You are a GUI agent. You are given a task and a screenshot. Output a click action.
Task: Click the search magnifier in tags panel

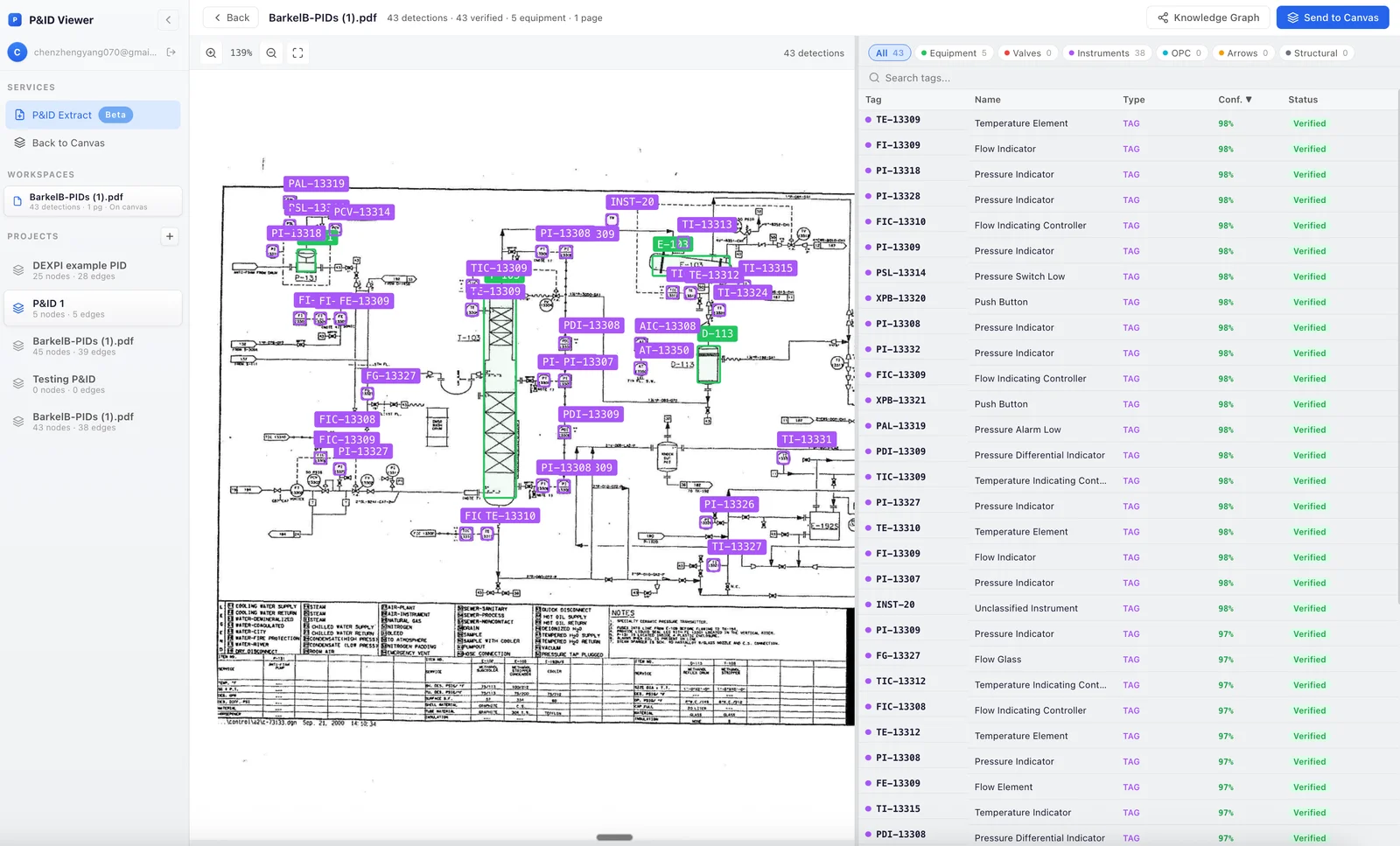pyautogui.click(x=874, y=78)
